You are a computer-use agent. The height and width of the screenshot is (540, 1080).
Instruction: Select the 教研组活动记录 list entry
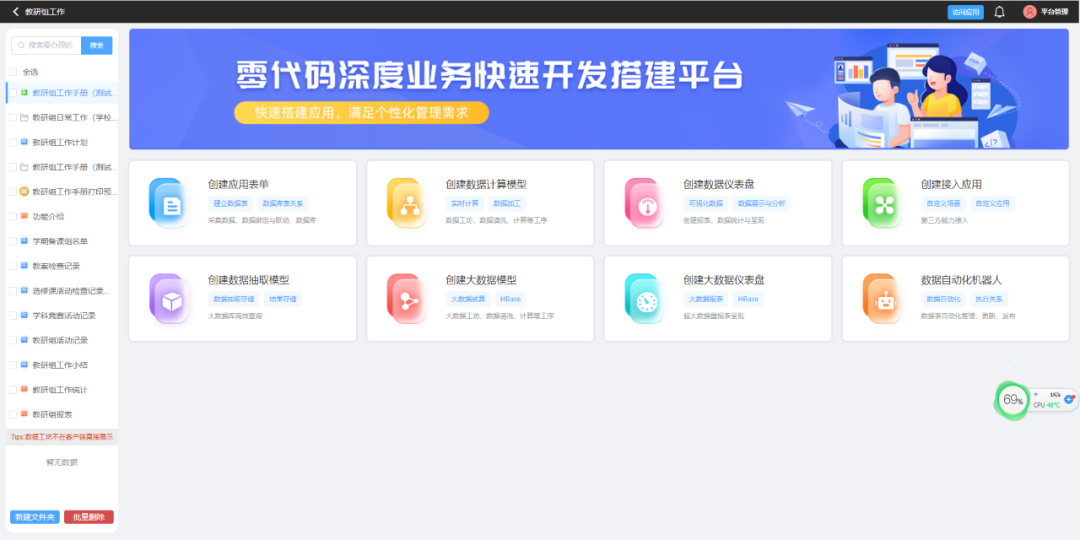click(x=62, y=340)
